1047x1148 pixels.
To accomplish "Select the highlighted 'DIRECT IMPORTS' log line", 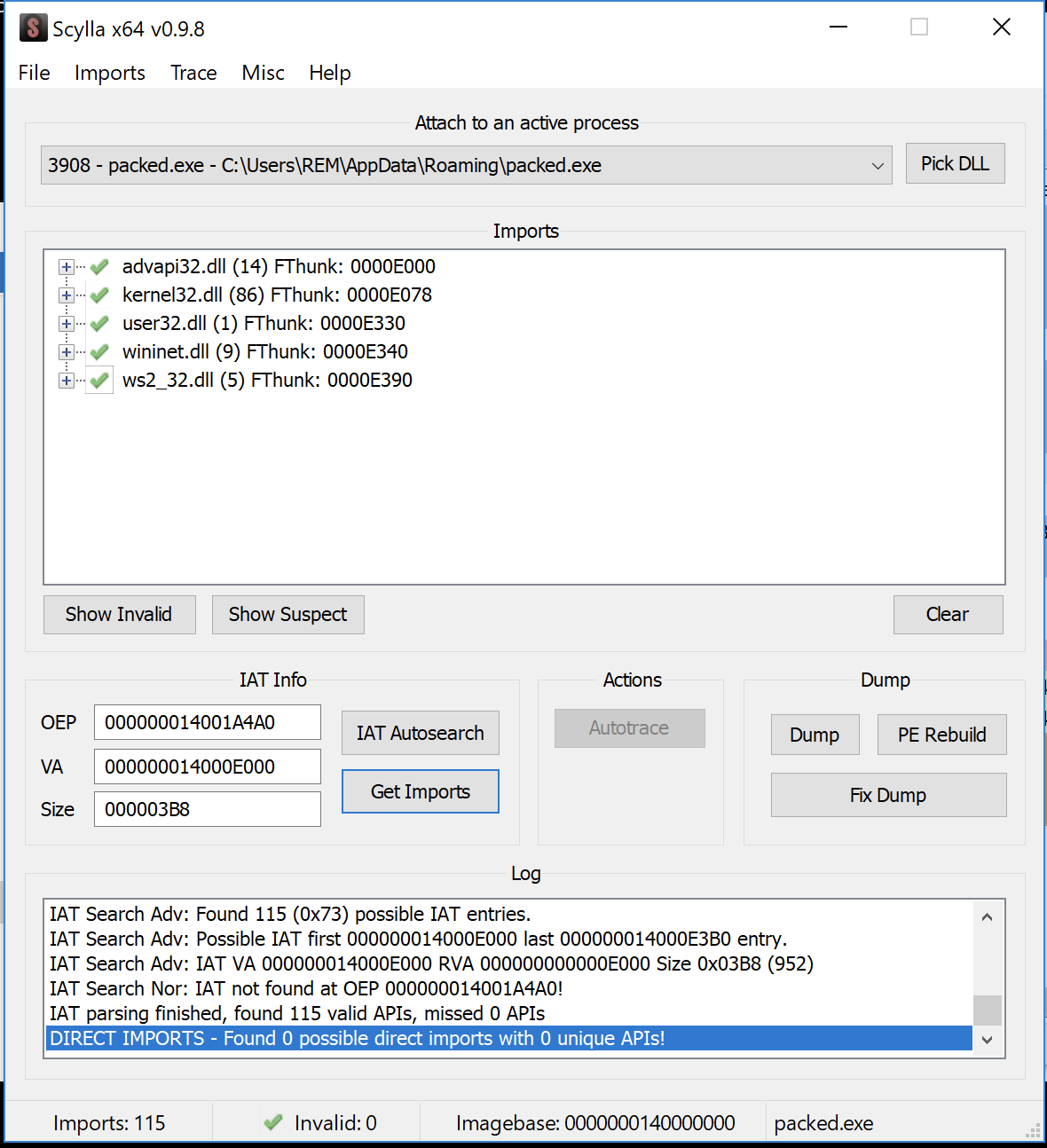I will coord(509,1038).
